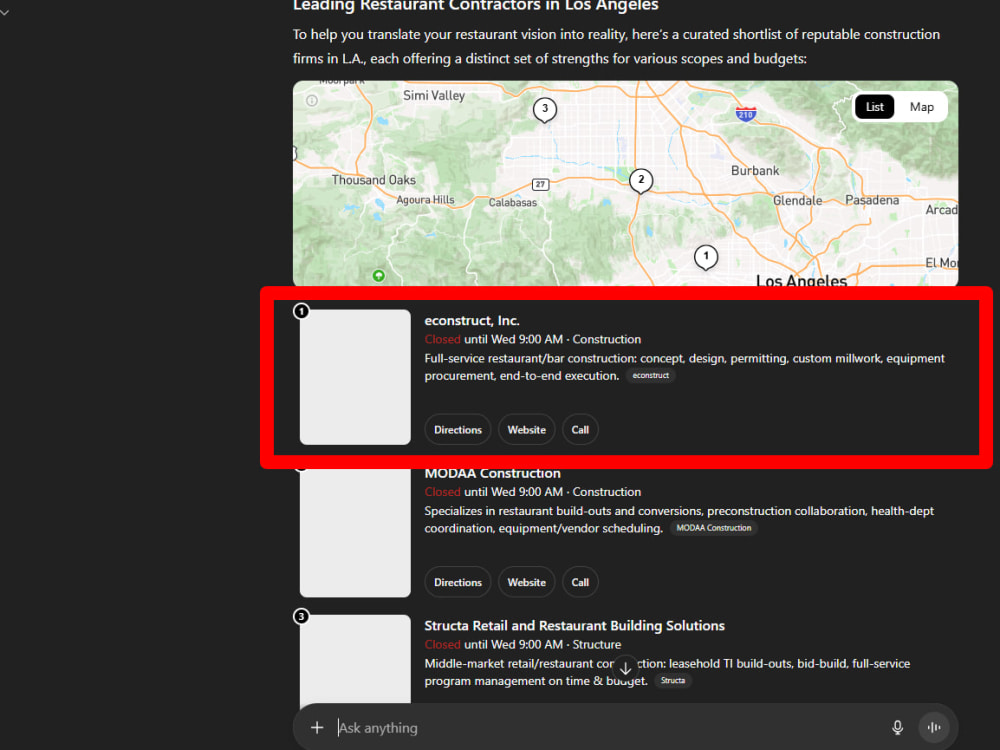The width and height of the screenshot is (1000, 750).
Task: Switch to Map view
Action: 922,107
